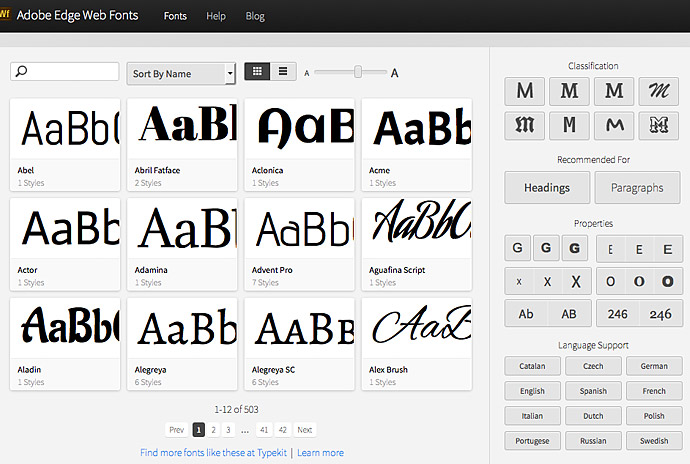Toggle all caps AB property
690x464 pixels.
569,314
